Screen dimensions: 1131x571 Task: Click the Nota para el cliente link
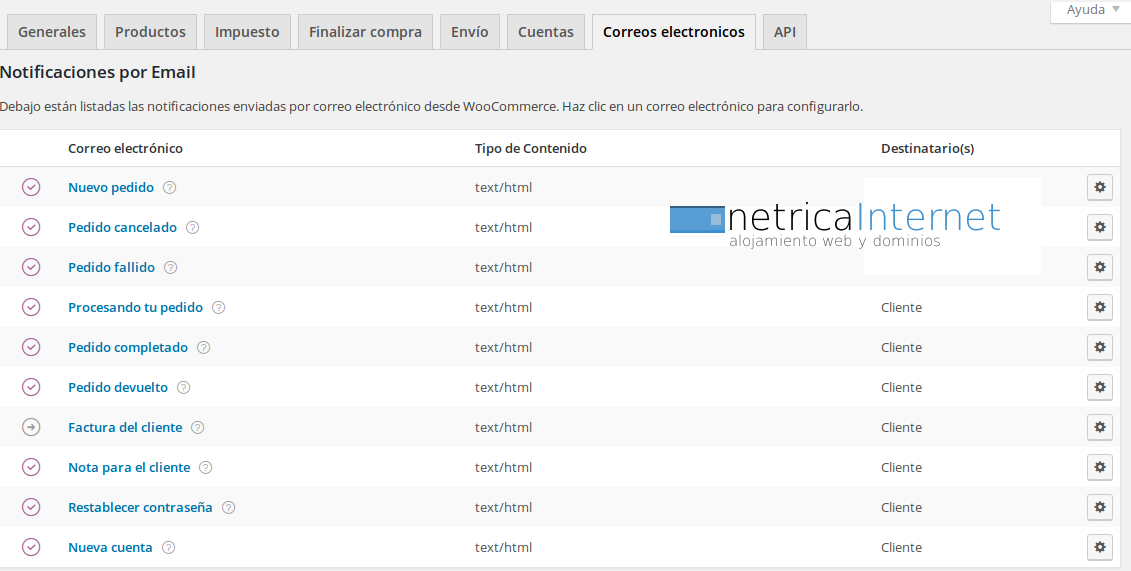click(129, 467)
